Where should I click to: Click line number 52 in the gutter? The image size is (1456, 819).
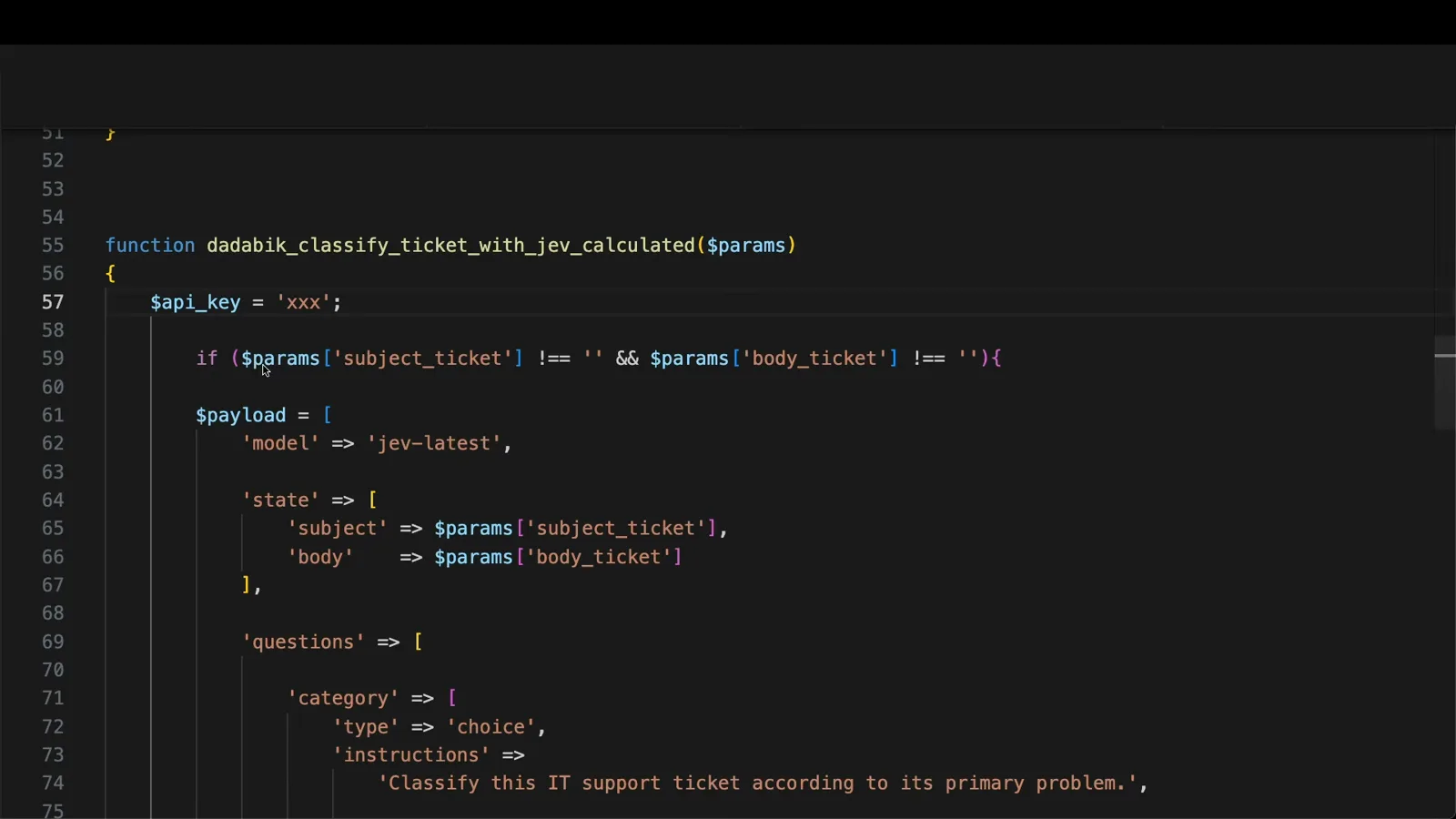coord(53,160)
